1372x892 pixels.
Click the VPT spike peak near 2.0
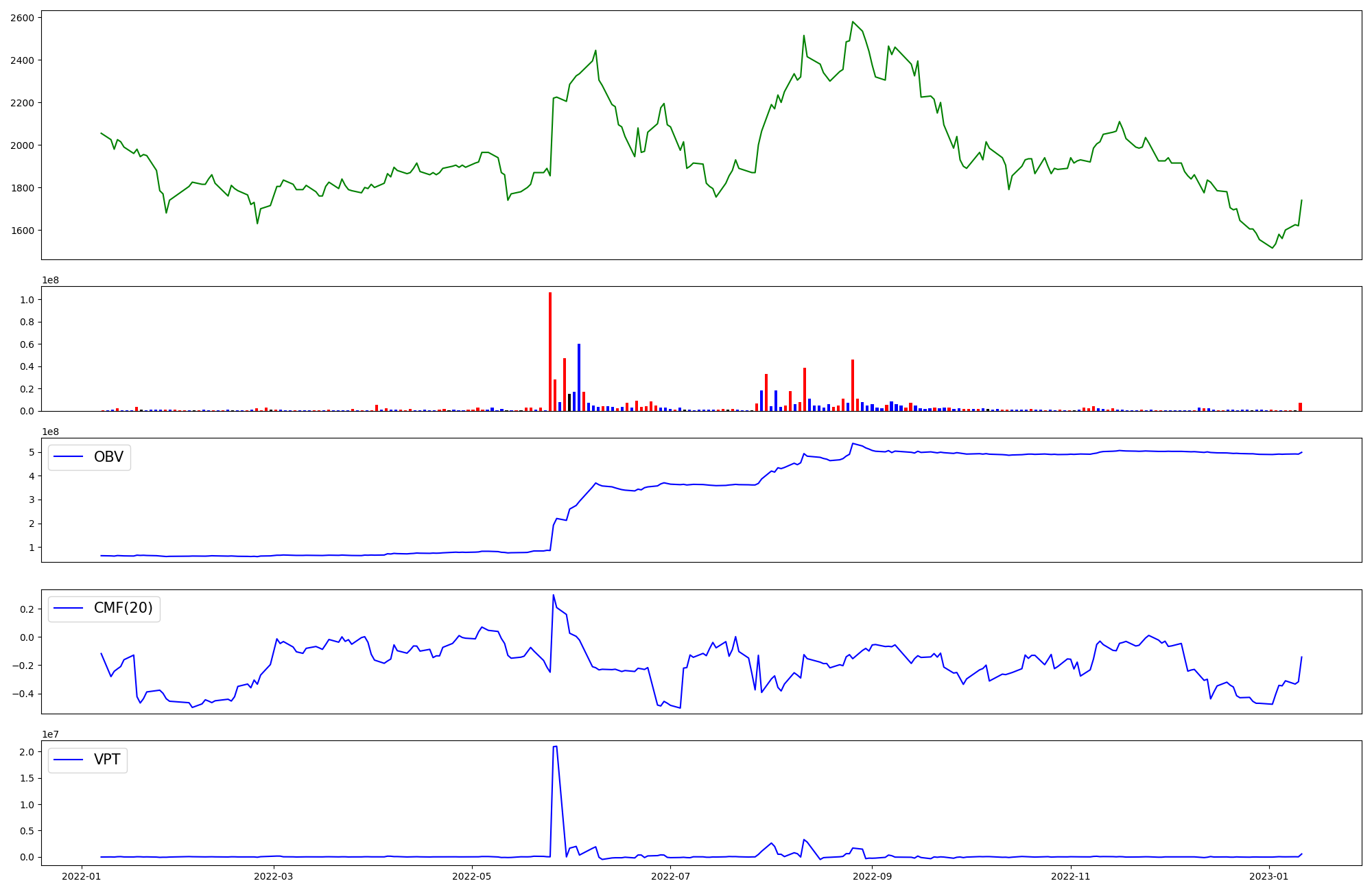pyautogui.click(x=554, y=747)
